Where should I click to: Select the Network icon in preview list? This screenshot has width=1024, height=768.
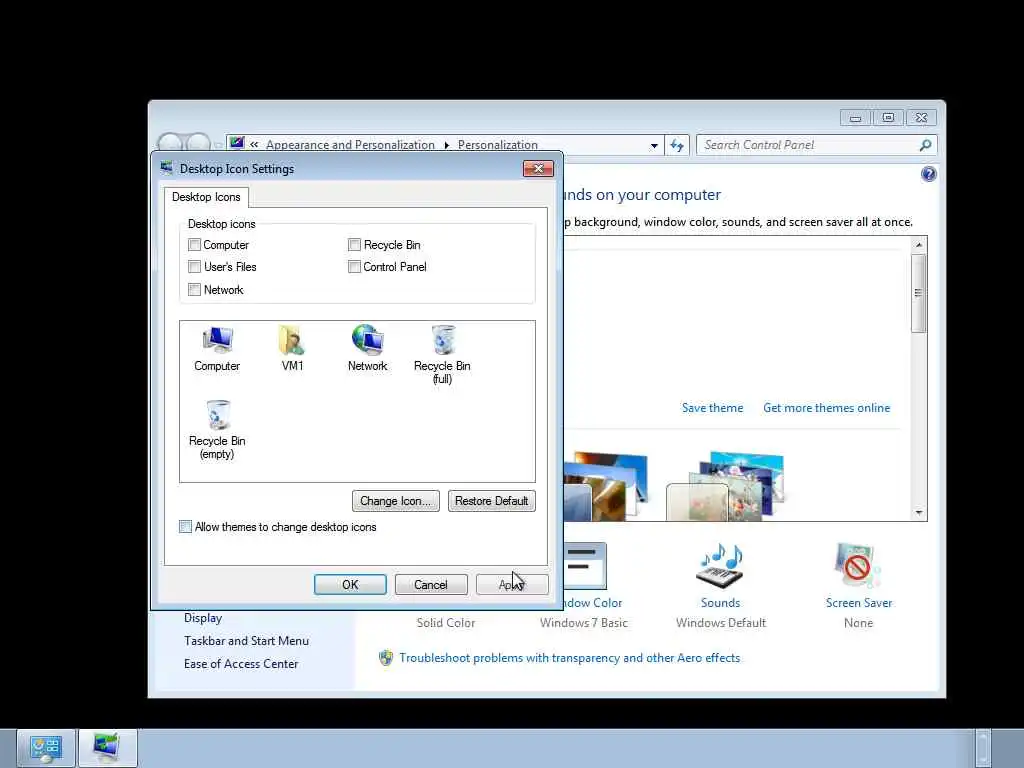tap(367, 349)
